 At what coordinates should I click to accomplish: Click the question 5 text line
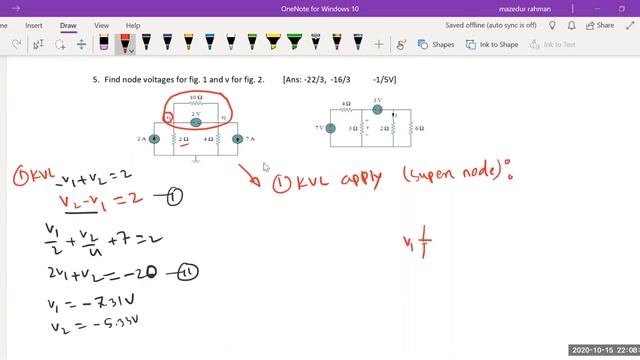[178, 80]
